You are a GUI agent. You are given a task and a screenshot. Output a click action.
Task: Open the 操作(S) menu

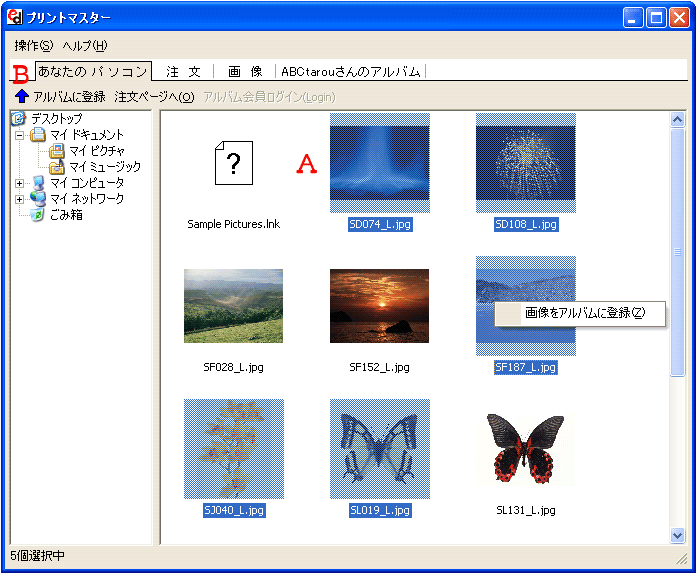(33, 45)
